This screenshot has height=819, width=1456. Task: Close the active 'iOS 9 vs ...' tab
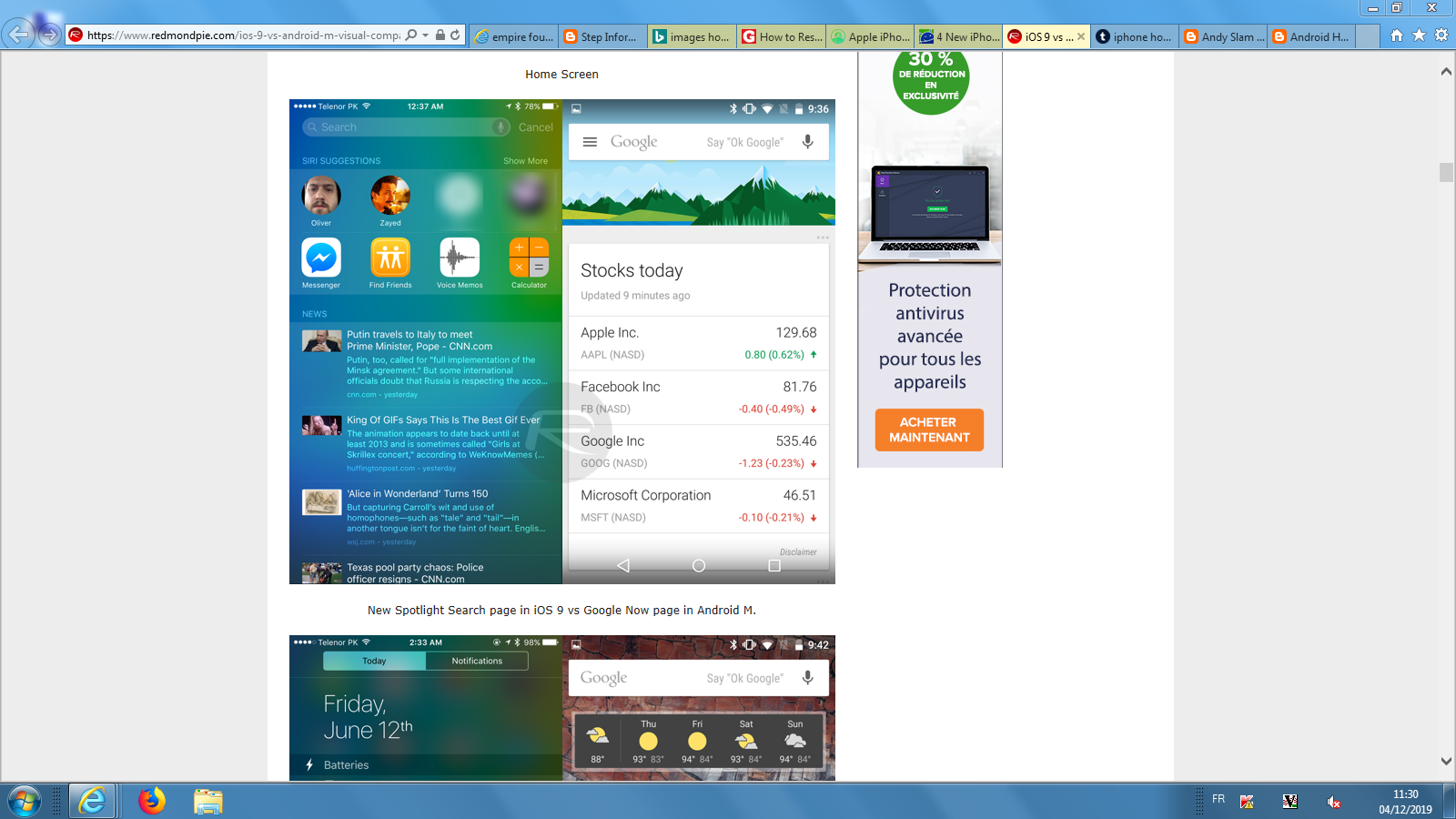click(x=1081, y=36)
